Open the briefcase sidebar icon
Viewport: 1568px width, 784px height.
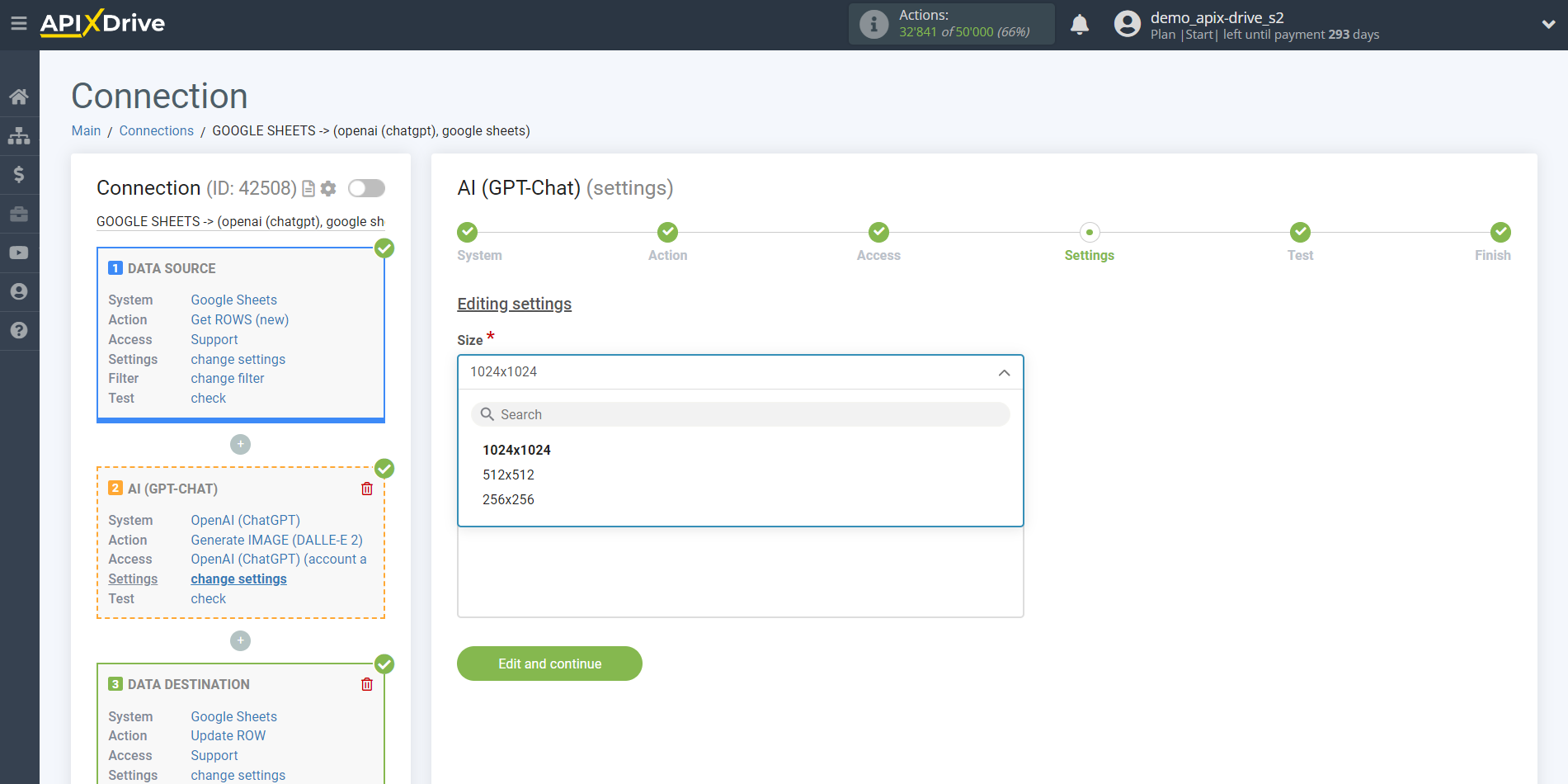point(19,214)
